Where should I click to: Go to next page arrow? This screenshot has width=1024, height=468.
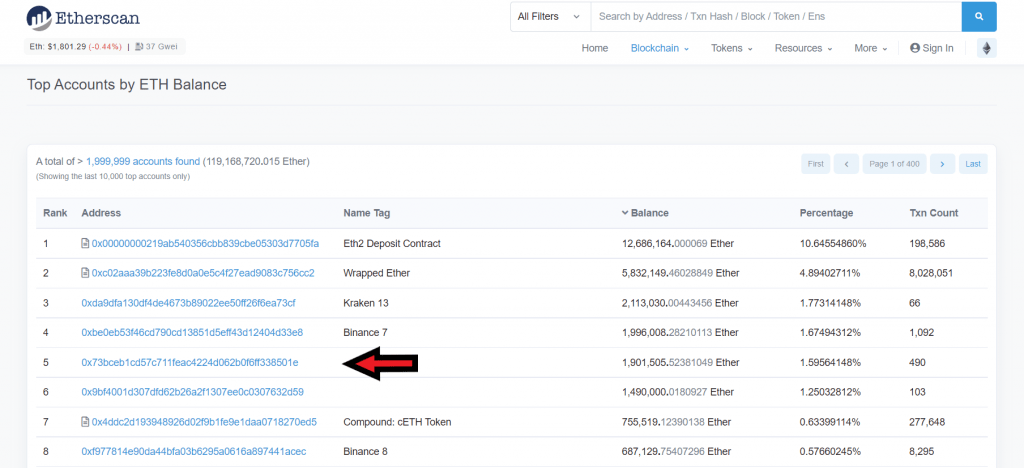pyautogui.click(x=941, y=164)
